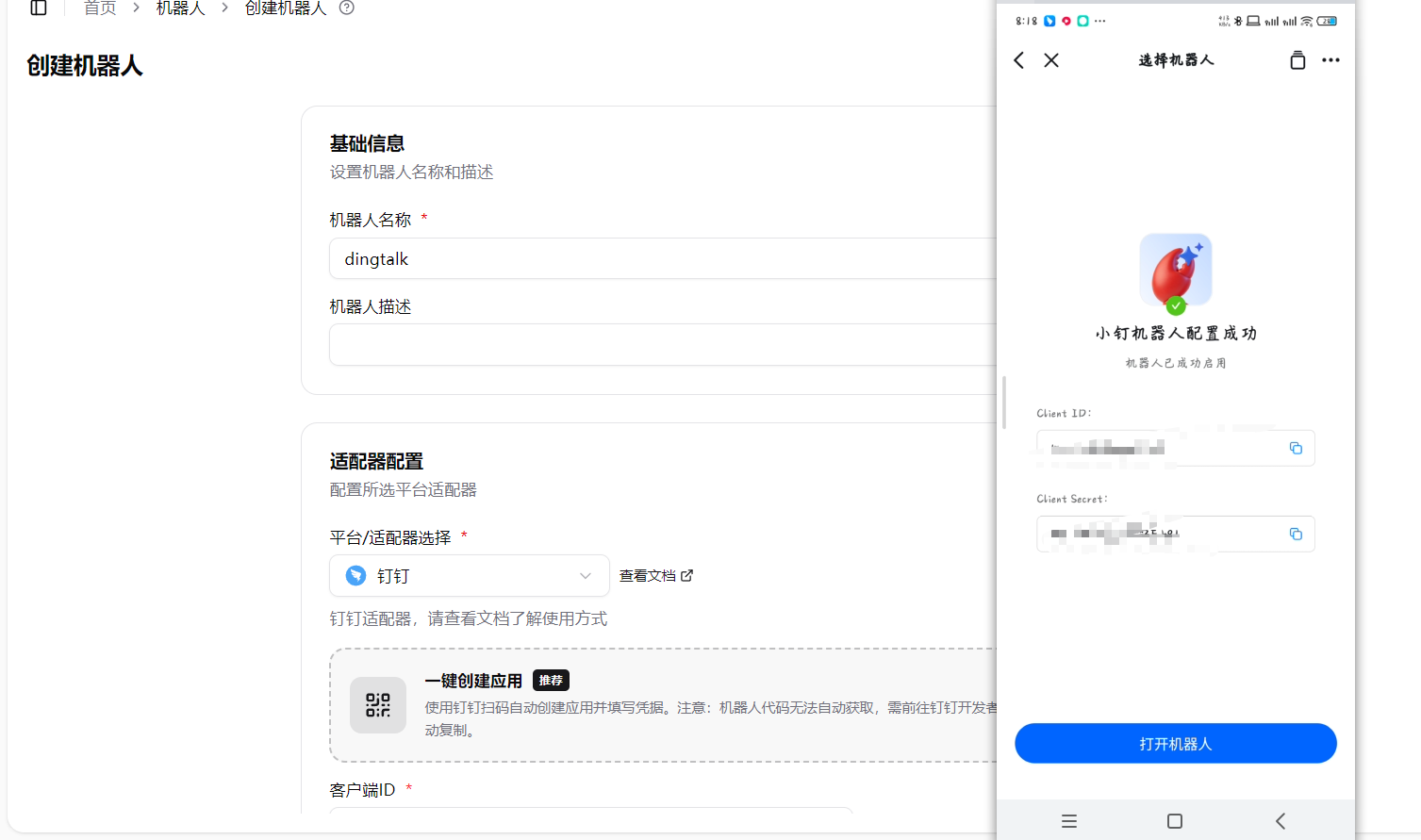Tap Android back navigation arrow
The image size is (1421, 840).
[1281, 821]
